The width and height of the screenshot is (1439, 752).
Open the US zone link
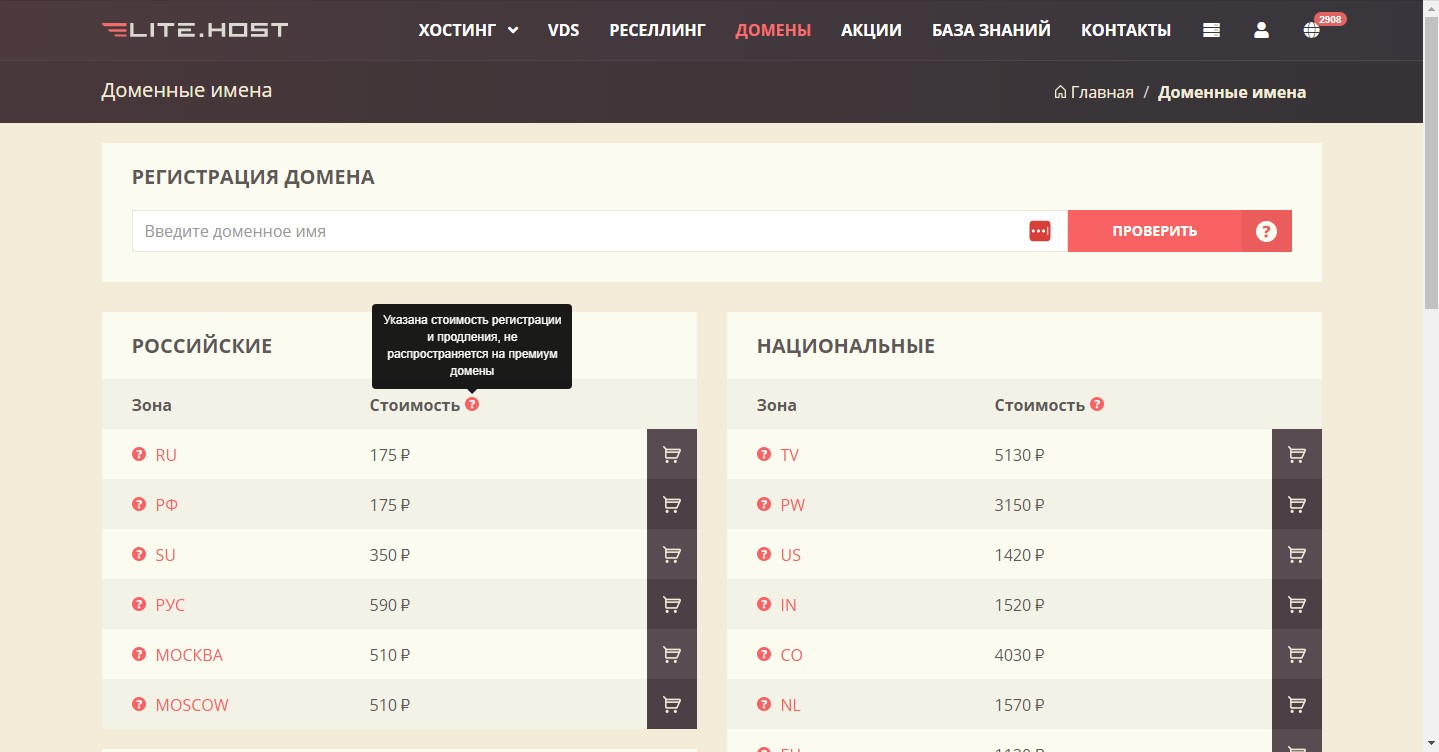pyautogui.click(x=790, y=554)
